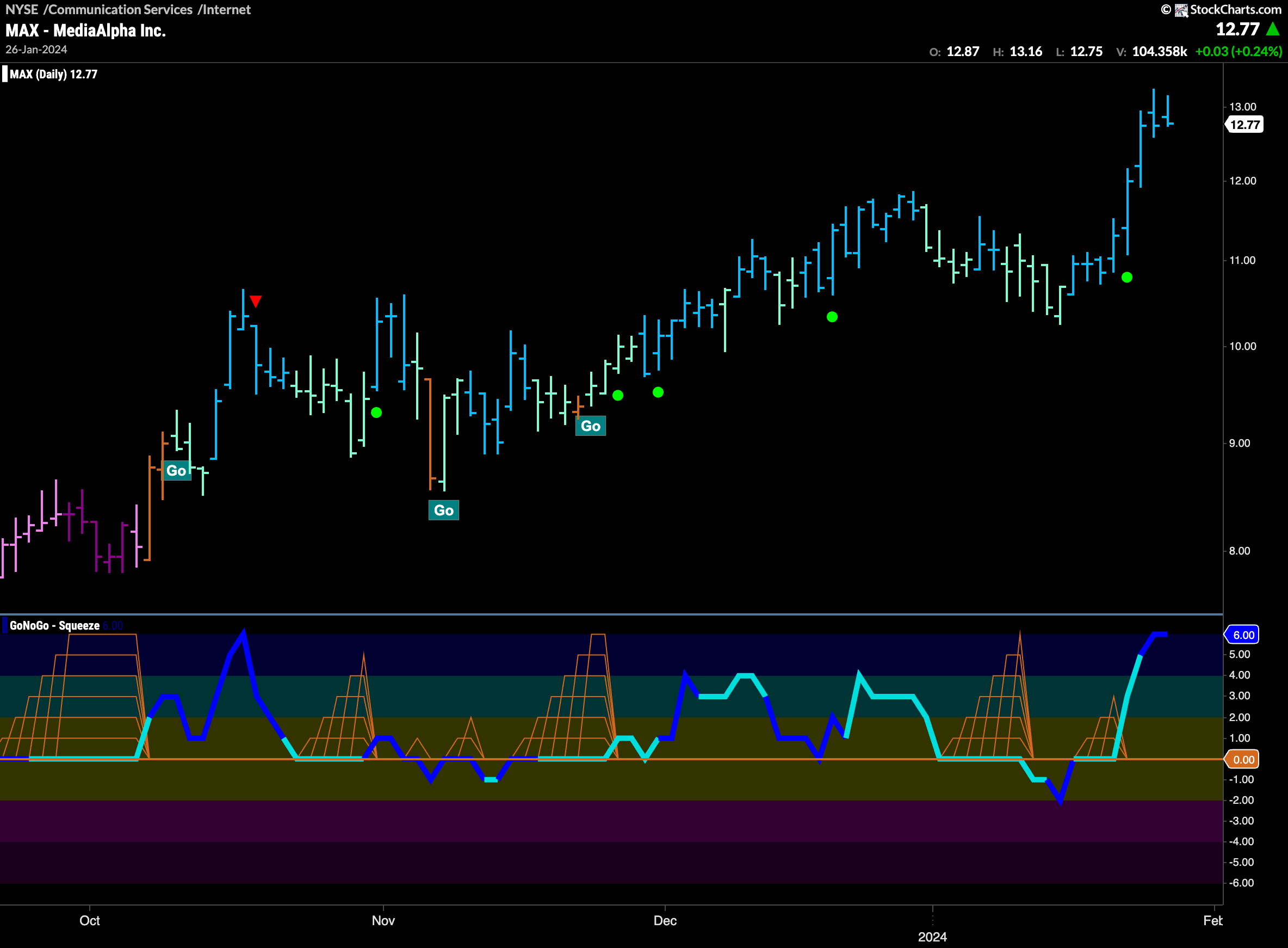Click the -6.00 oscillator axis label
This screenshot has width=1288, height=948.
coord(1241,883)
